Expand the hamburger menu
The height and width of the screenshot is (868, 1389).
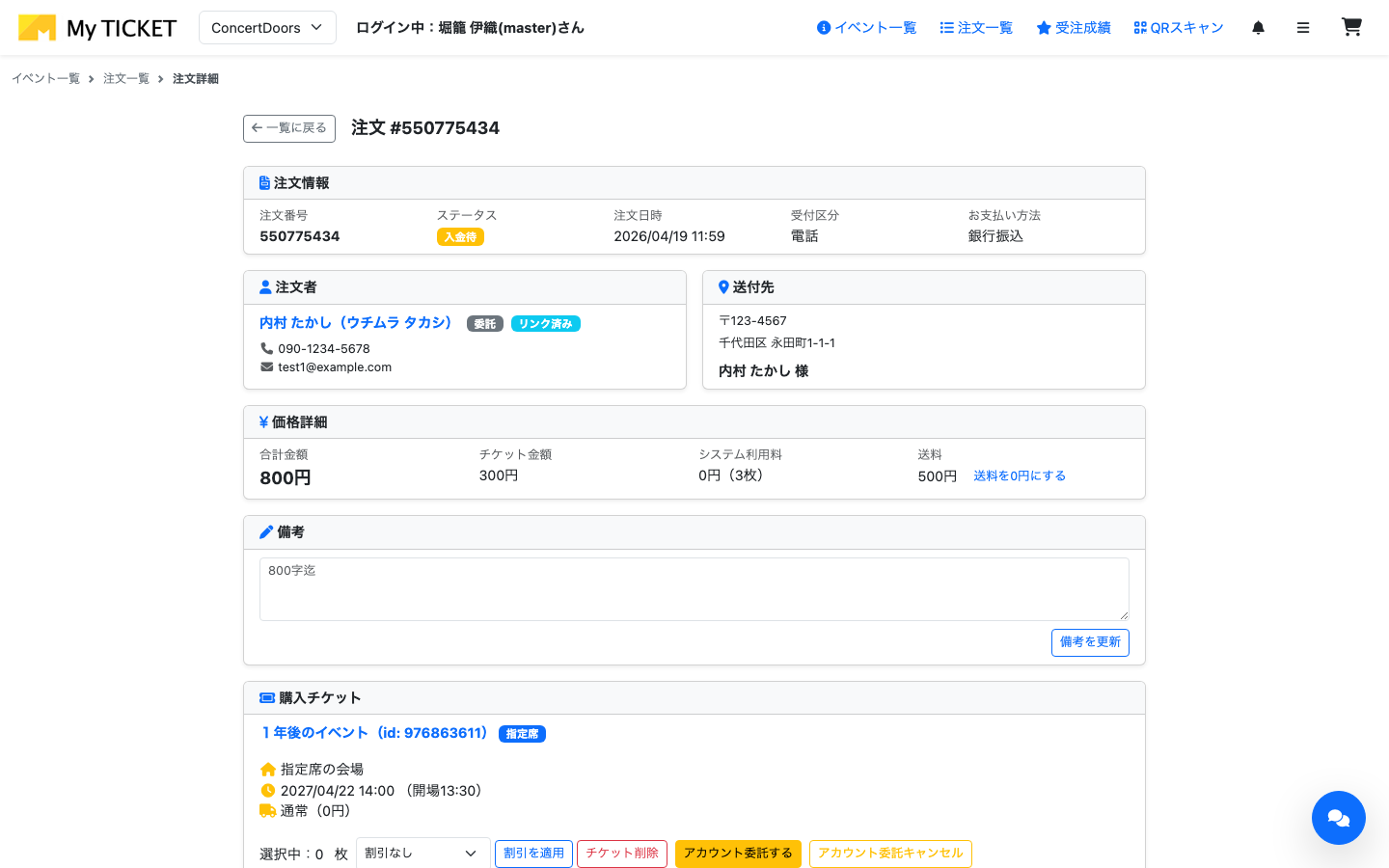click(x=1303, y=27)
